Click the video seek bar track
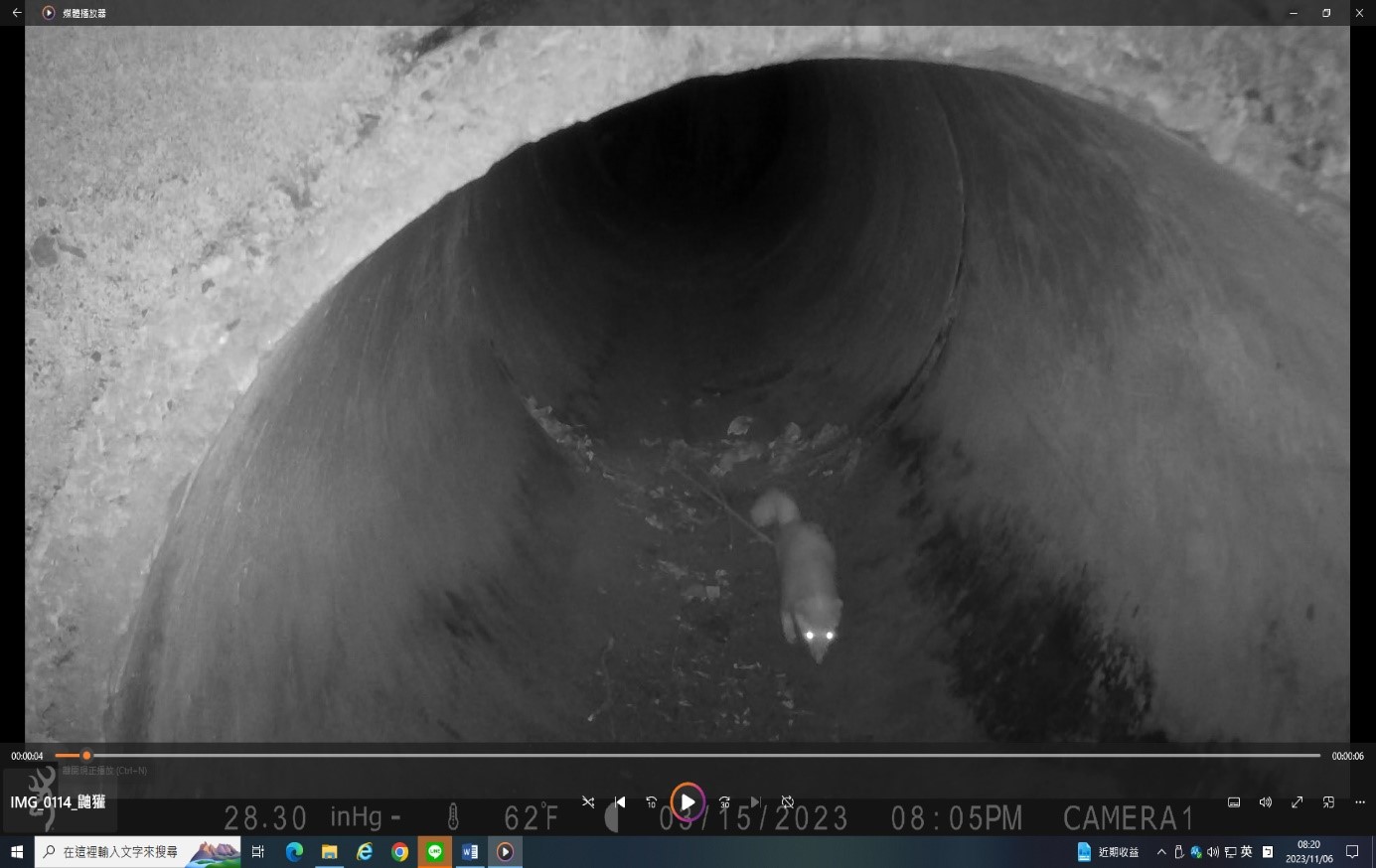 point(695,756)
